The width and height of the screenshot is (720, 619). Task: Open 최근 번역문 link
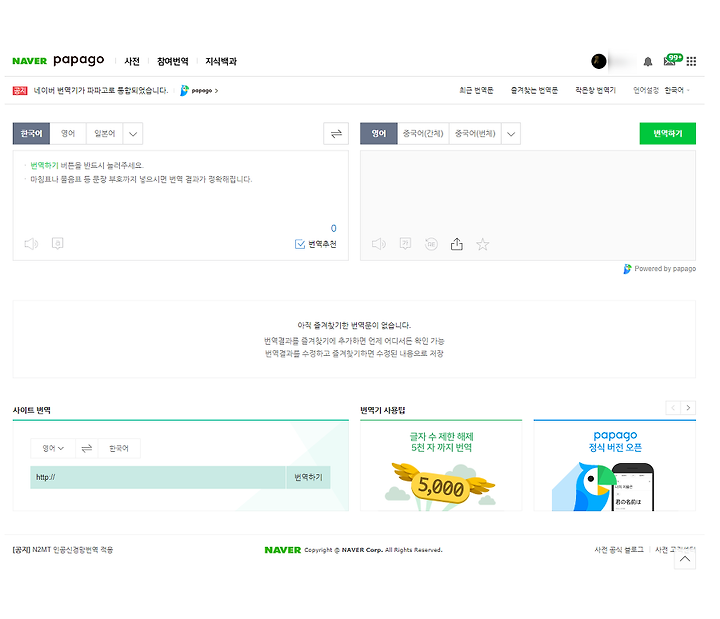(476, 90)
